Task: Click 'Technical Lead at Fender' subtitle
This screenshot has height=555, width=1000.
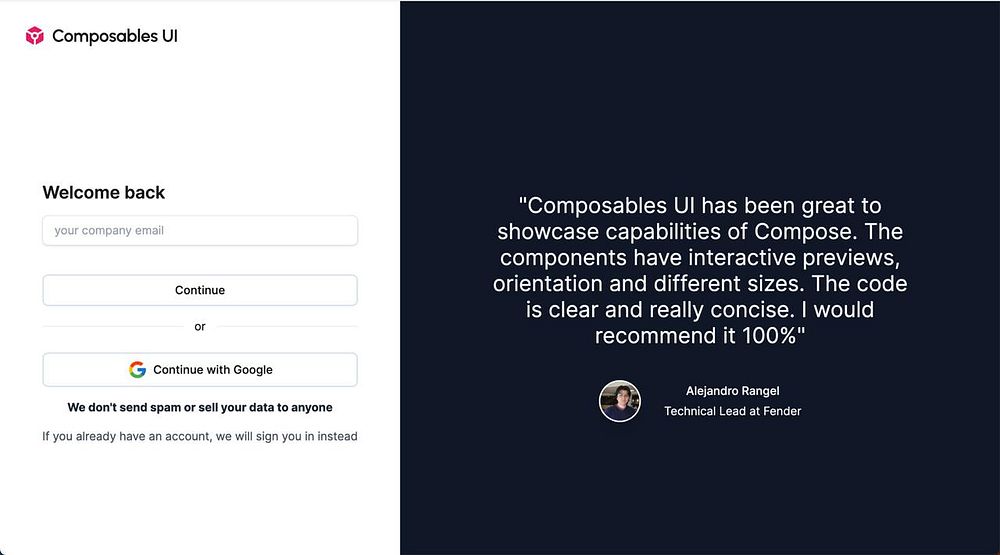Action: point(732,411)
